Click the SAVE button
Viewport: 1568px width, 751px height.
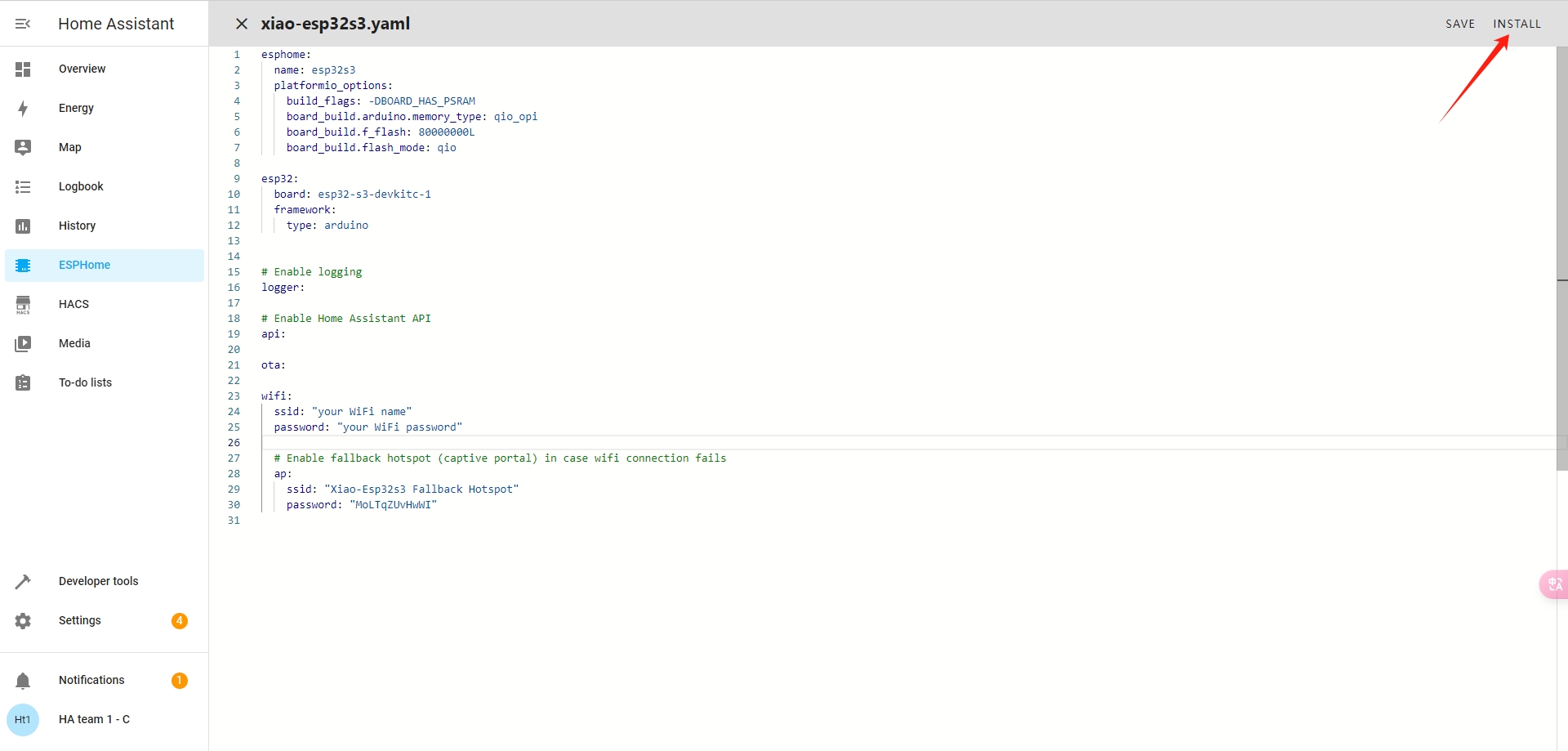[x=1460, y=24]
